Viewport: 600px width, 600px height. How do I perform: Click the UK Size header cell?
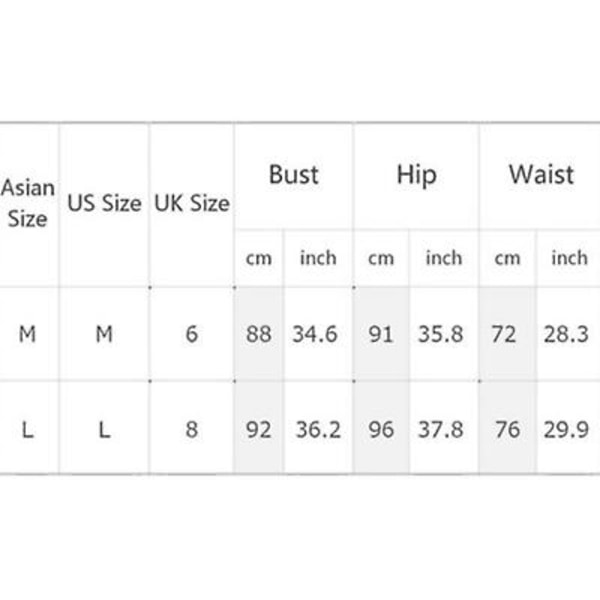(x=192, y=203)
